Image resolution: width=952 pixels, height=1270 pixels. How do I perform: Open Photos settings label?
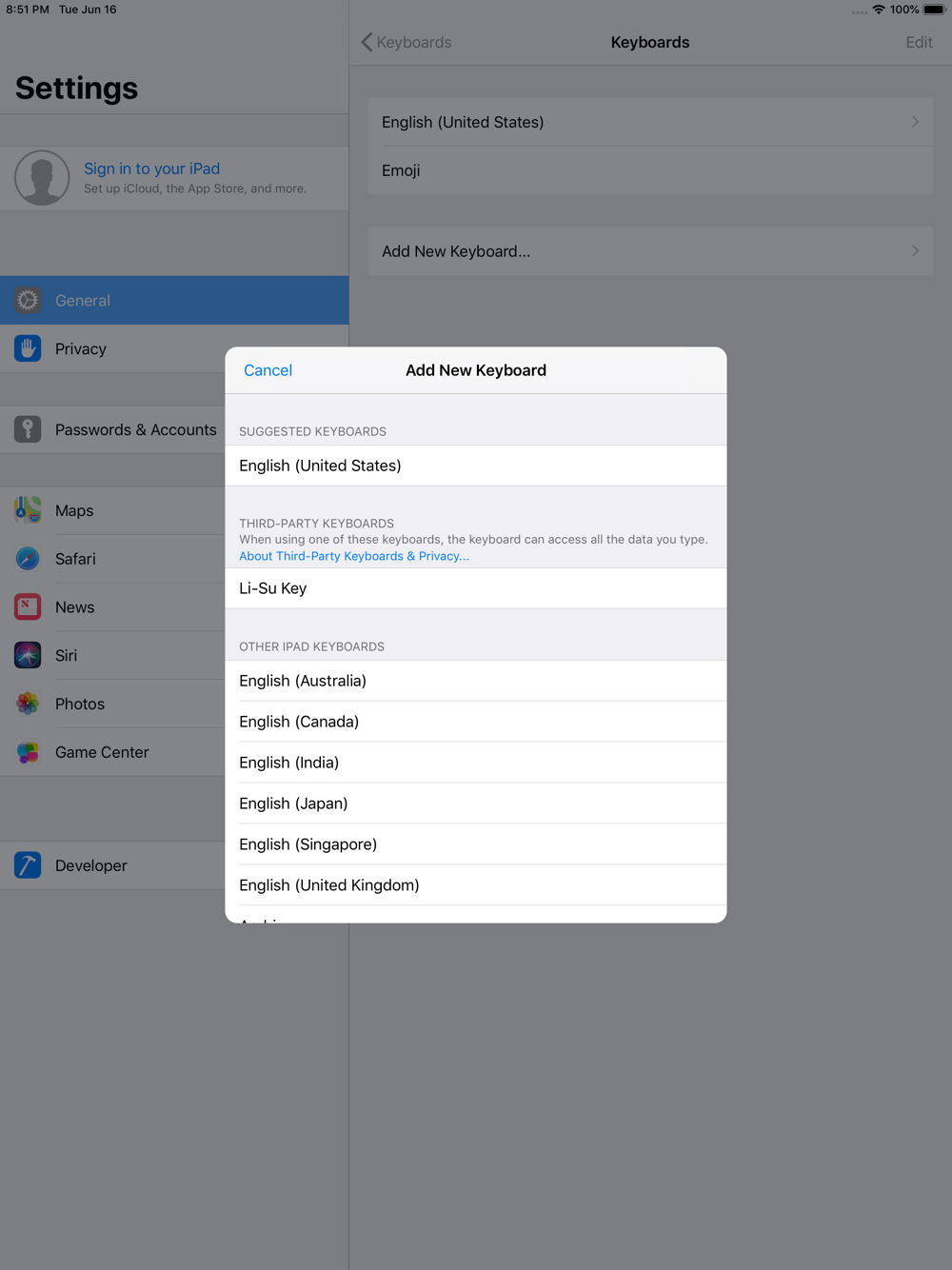(x=80, y=704)
